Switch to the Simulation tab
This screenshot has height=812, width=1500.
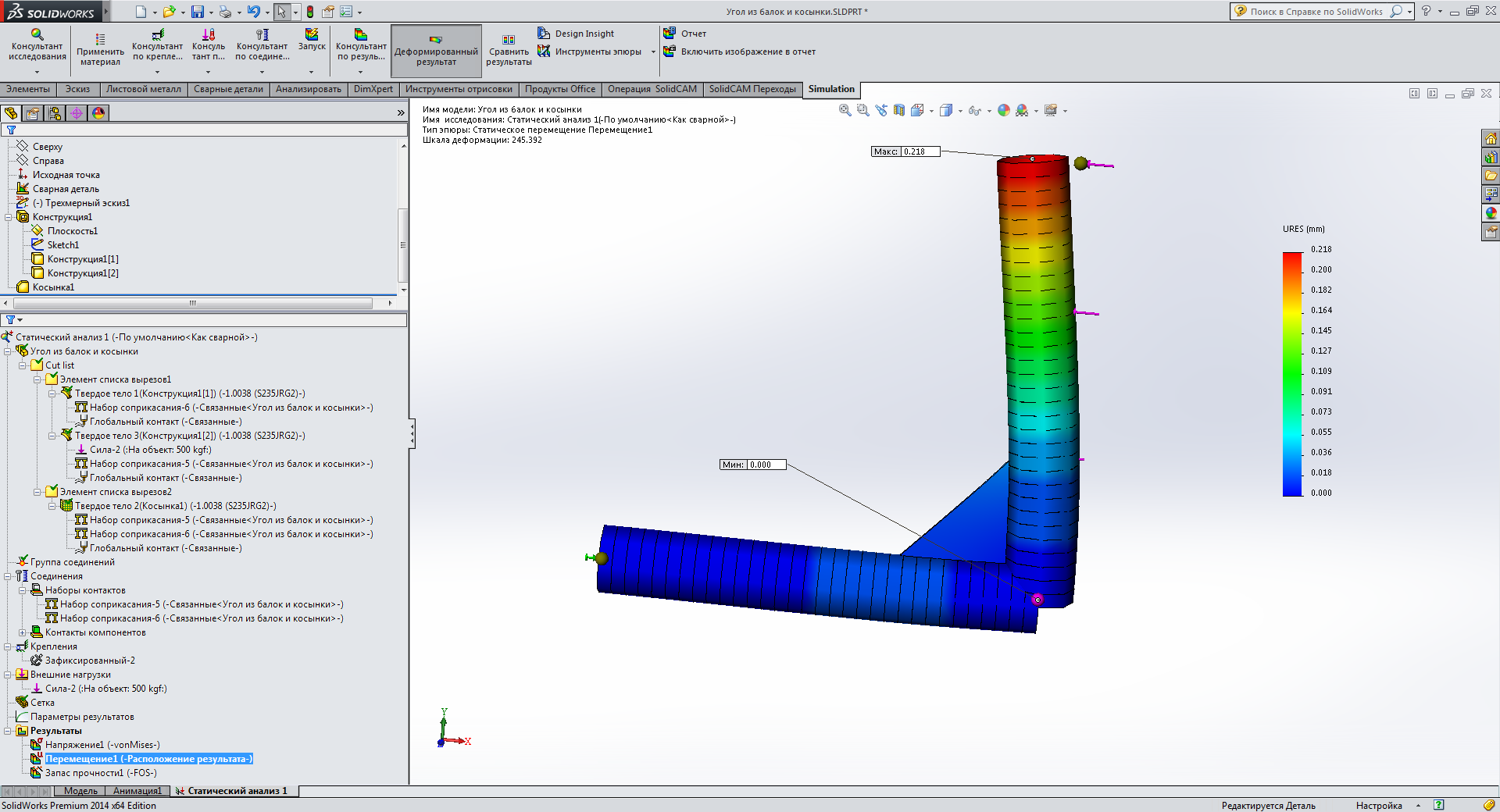coord(830,89)
